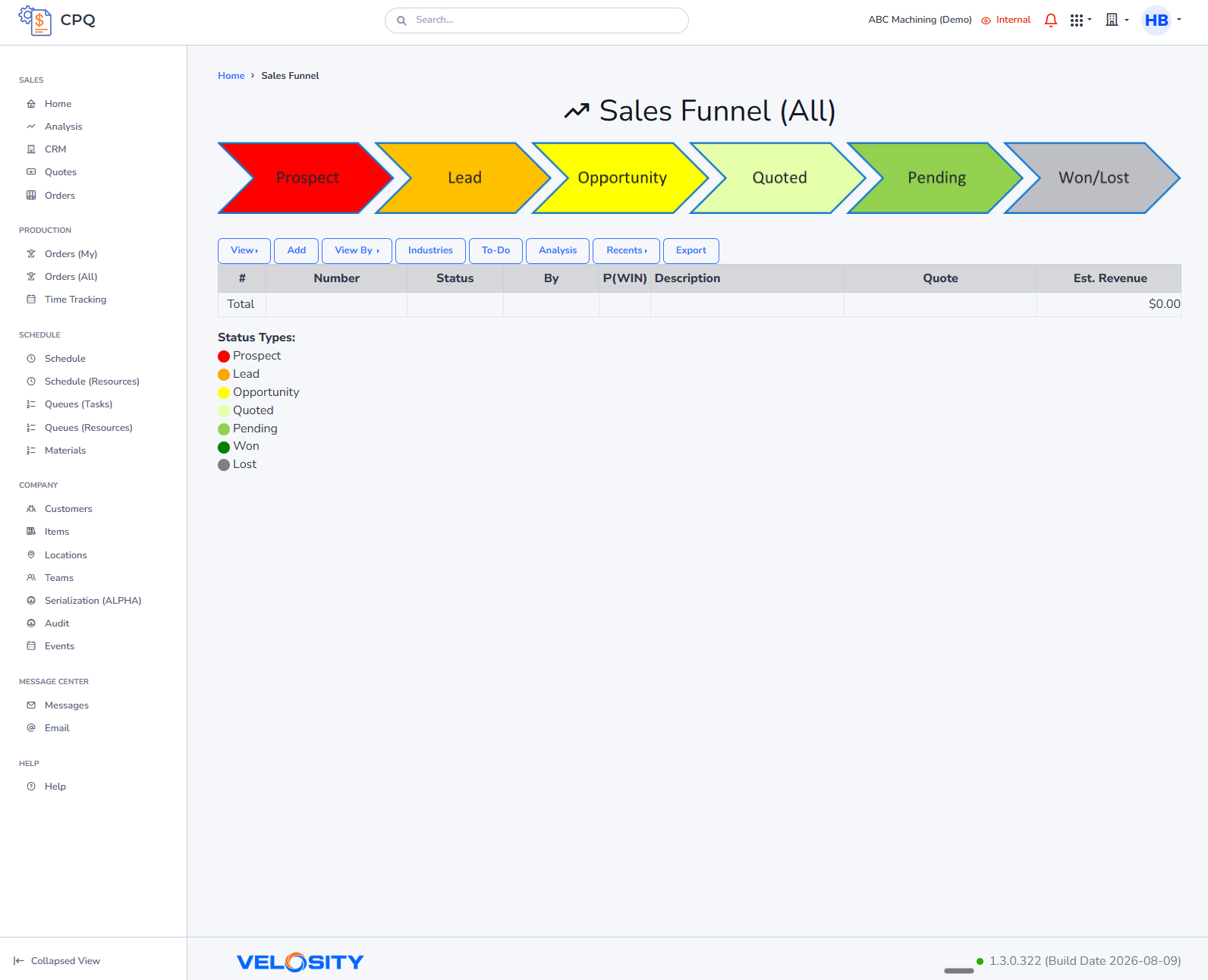This screenshot has height=980, width=1208.
Task: Click the Time Tracking calendar icon
Action: [31, 300]
